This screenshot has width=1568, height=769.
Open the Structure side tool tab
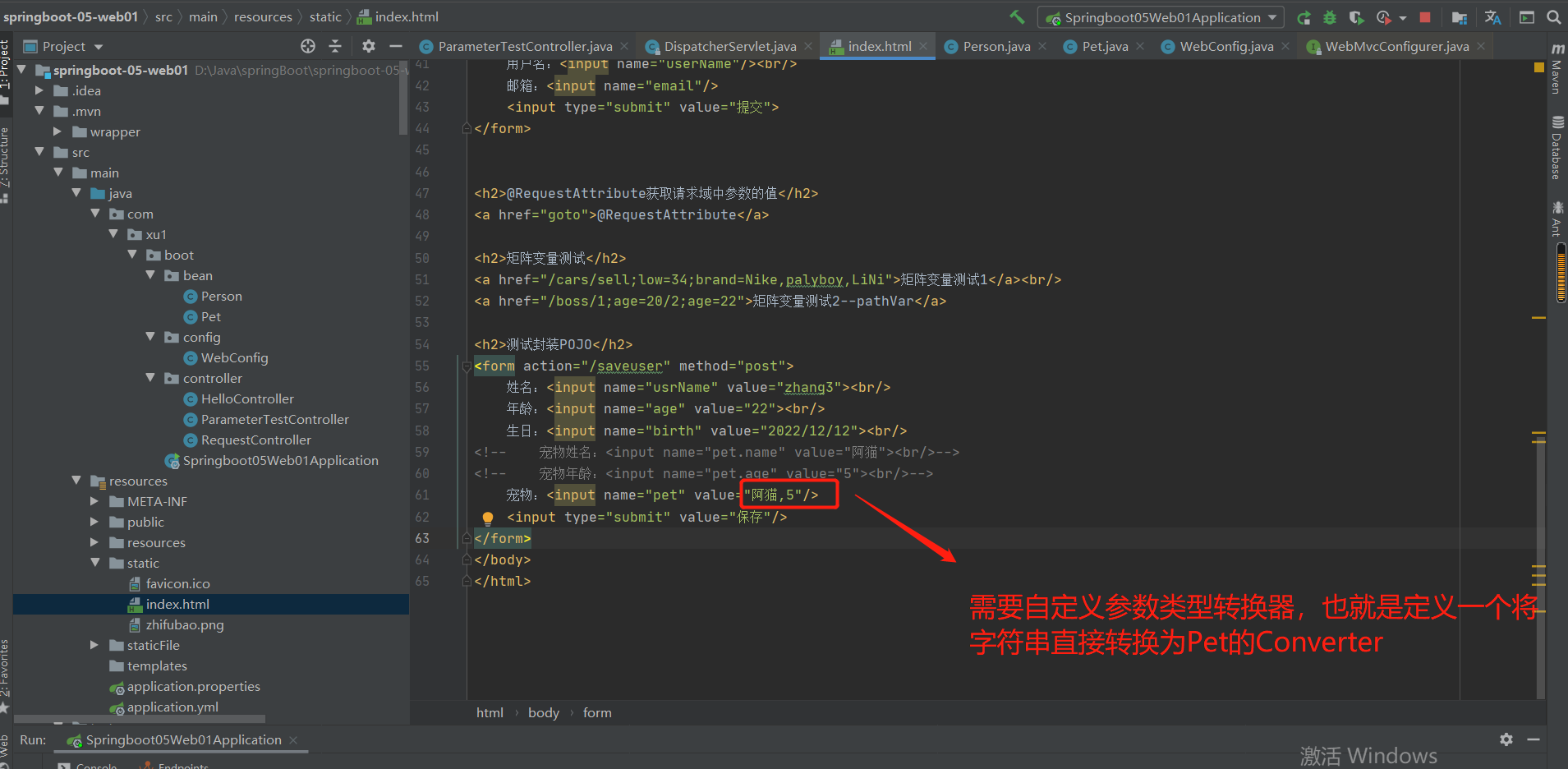5,164
